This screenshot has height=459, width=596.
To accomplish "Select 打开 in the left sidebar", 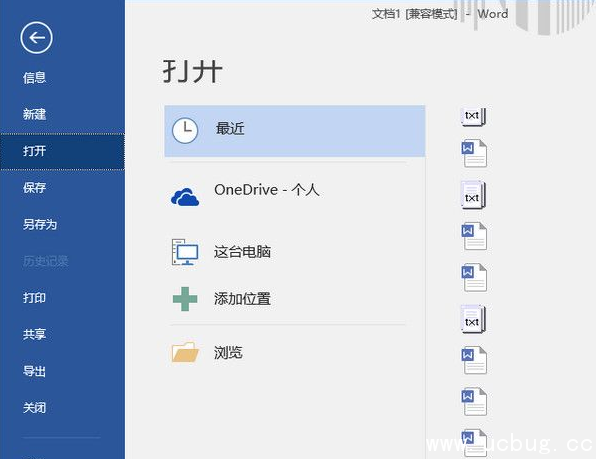I will pyautogui.click(x=62, y=151).
